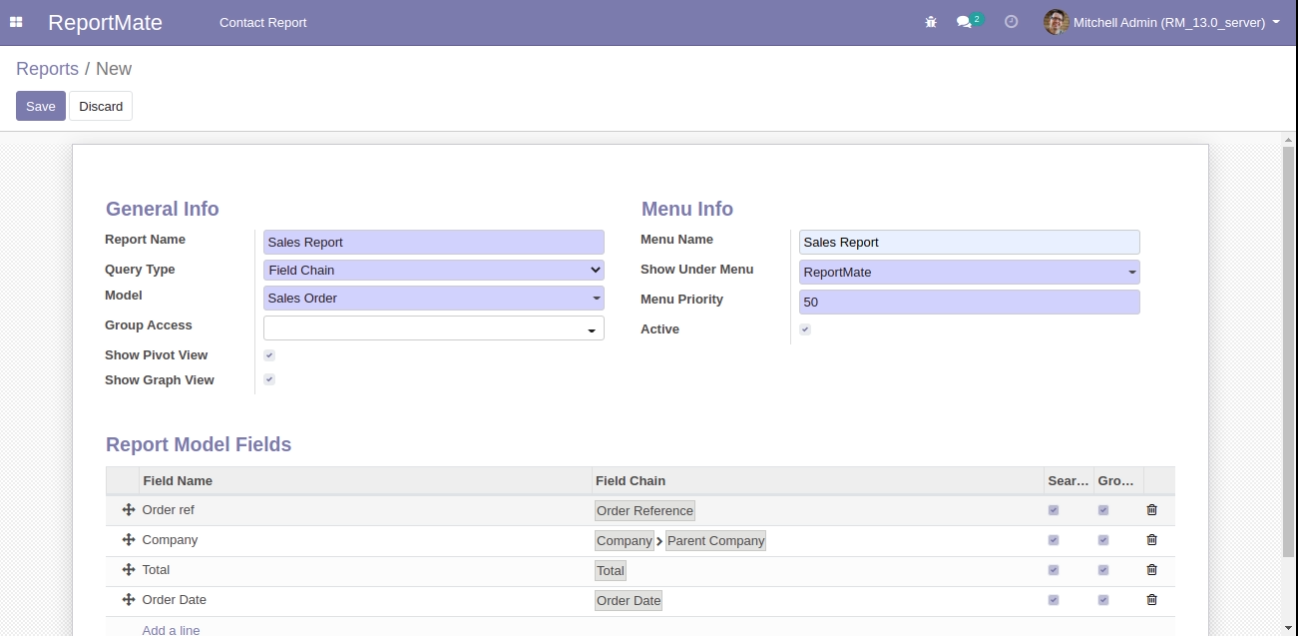Save the new report

(x=40, y=106)
